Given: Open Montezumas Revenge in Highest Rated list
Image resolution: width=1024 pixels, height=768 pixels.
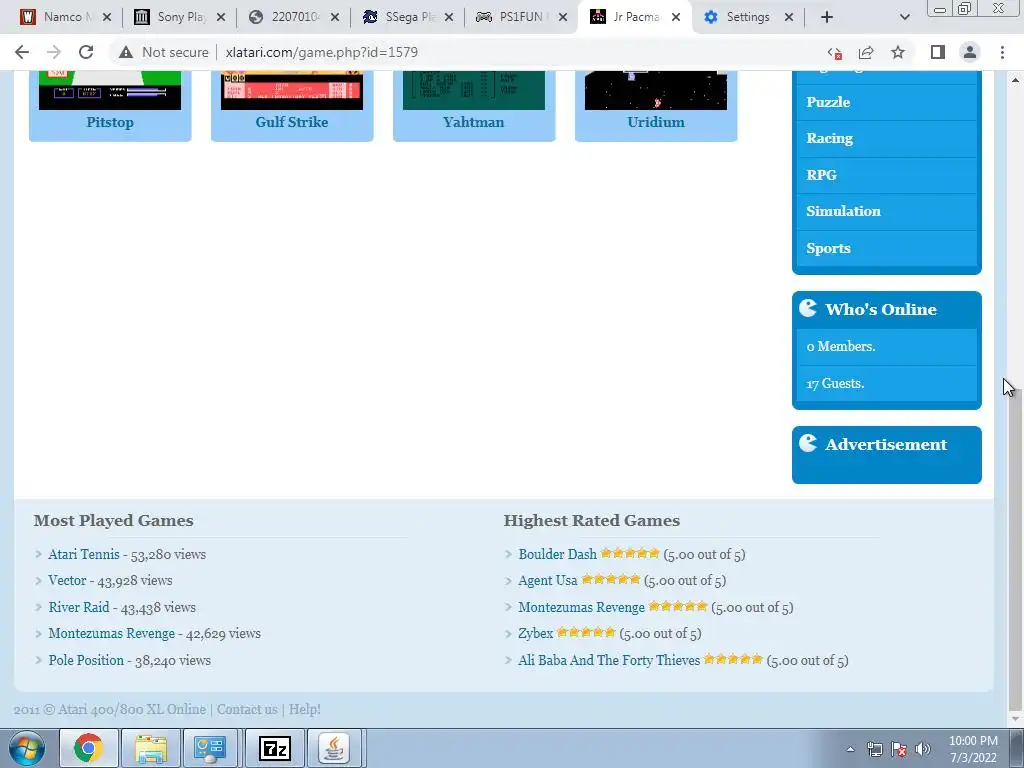Looking at the screenshot, I should coord(581,607).
